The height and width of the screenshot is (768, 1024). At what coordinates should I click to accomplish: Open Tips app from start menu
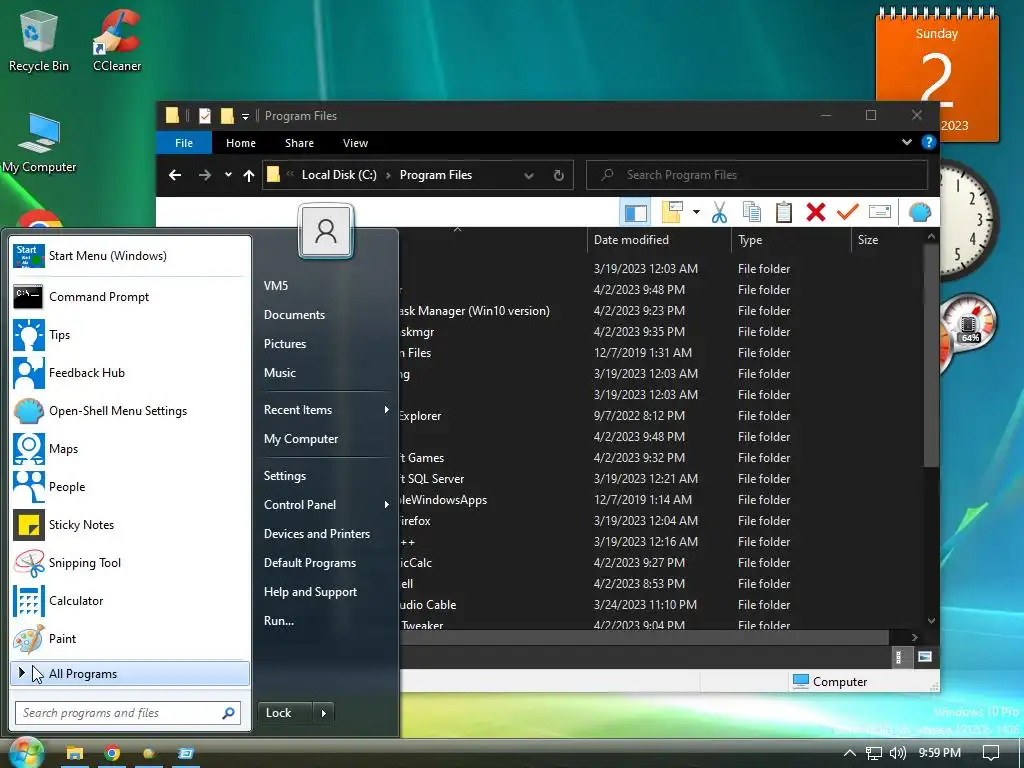(130, 335)
